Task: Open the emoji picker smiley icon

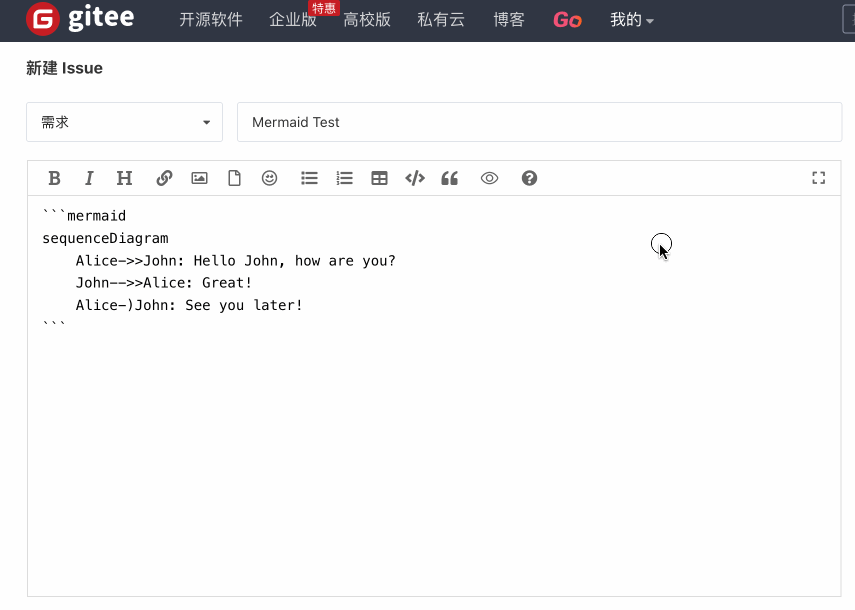Action: coord(269,178)
